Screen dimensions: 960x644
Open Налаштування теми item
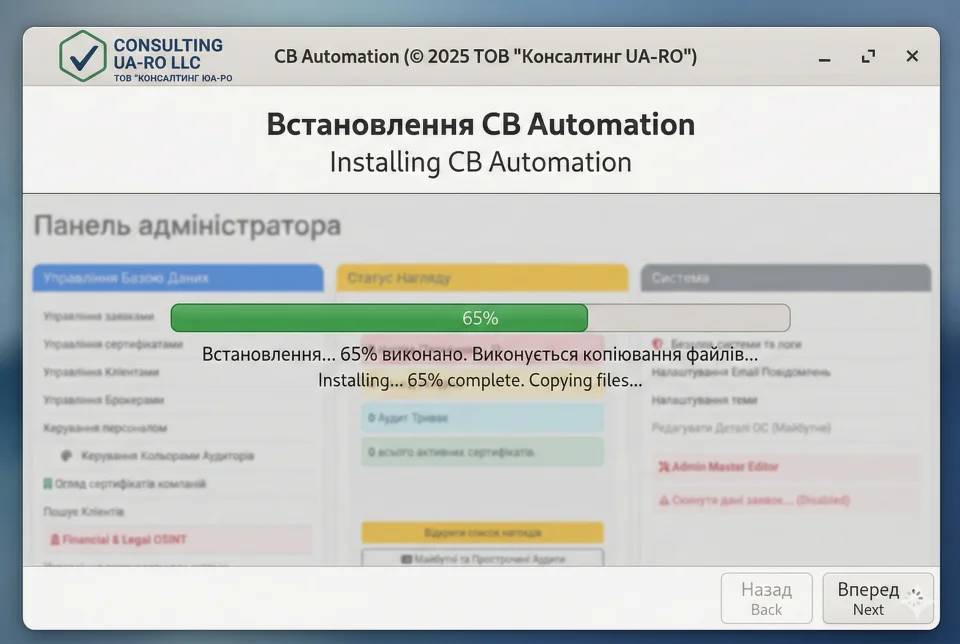click(x=704, y=400)
